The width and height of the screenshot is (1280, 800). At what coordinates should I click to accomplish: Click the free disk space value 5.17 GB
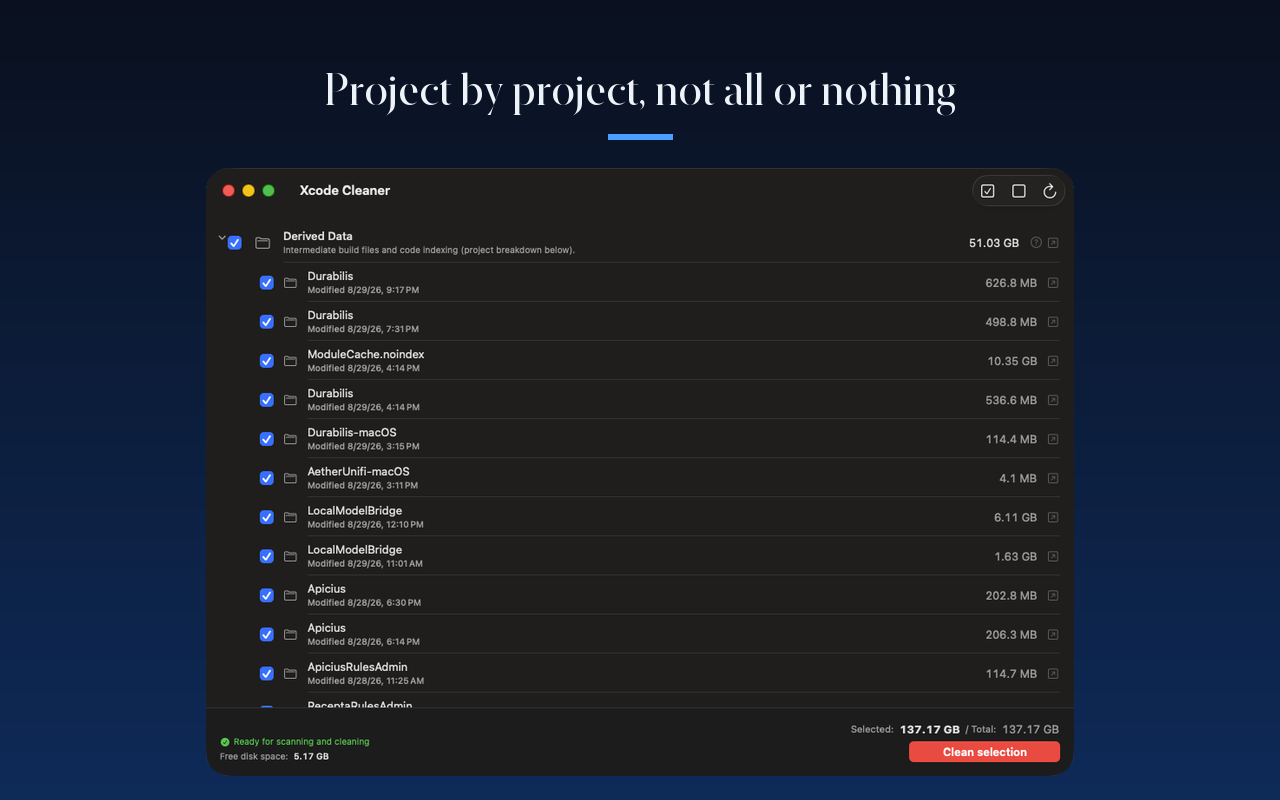(311, 756)
